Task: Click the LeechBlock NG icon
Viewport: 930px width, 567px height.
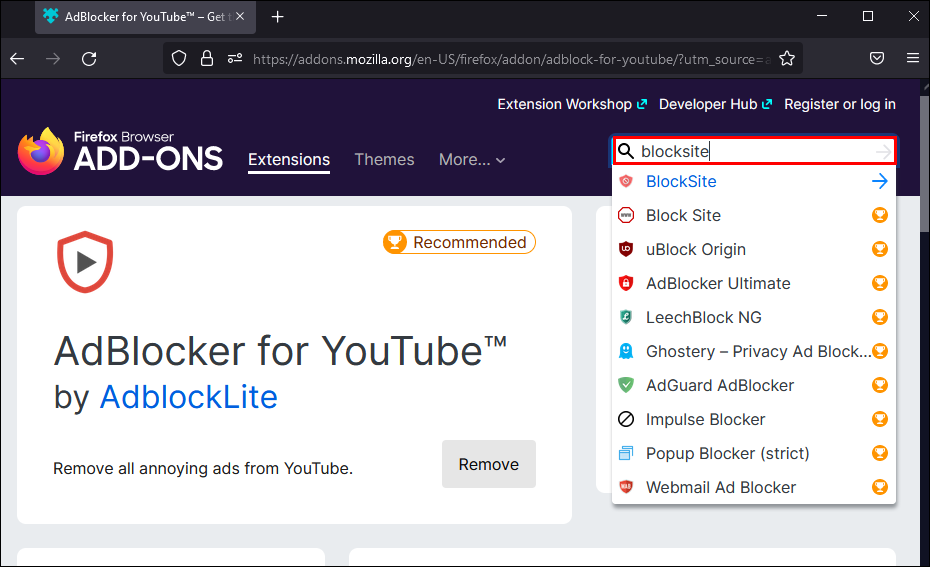Action: 626,317
